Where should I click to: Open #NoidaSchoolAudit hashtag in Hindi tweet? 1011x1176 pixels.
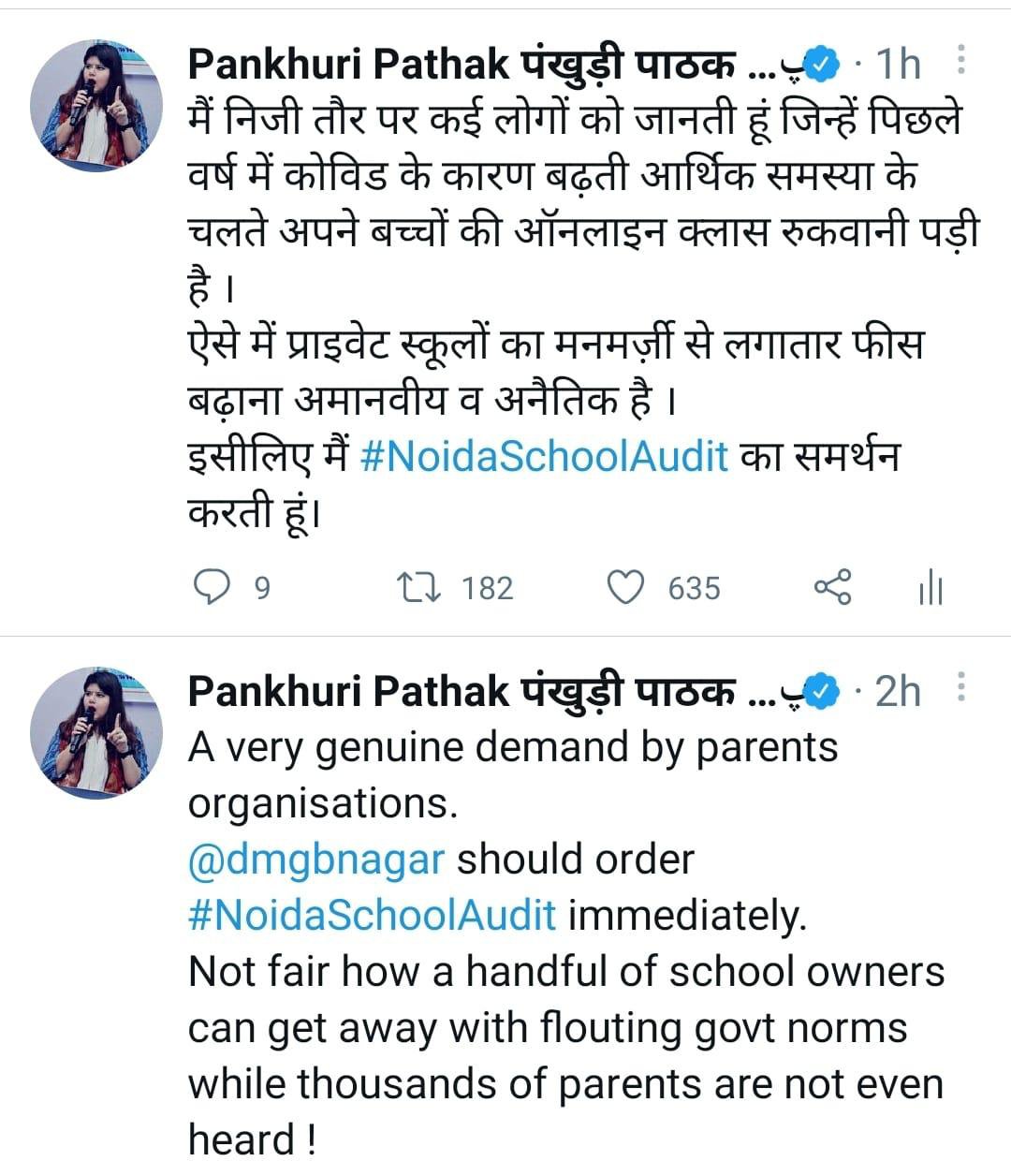[544, 457]
